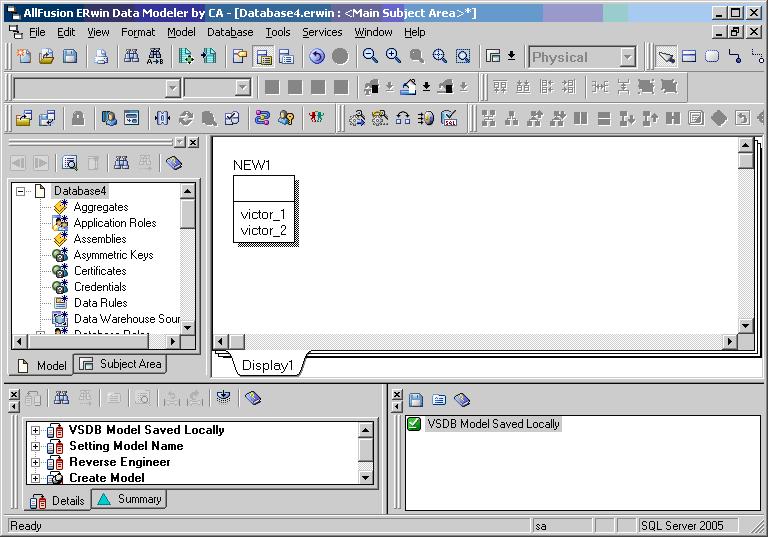Click the Zoom In magnifier icon
This screenshot has width=768, height=537.
393,56
